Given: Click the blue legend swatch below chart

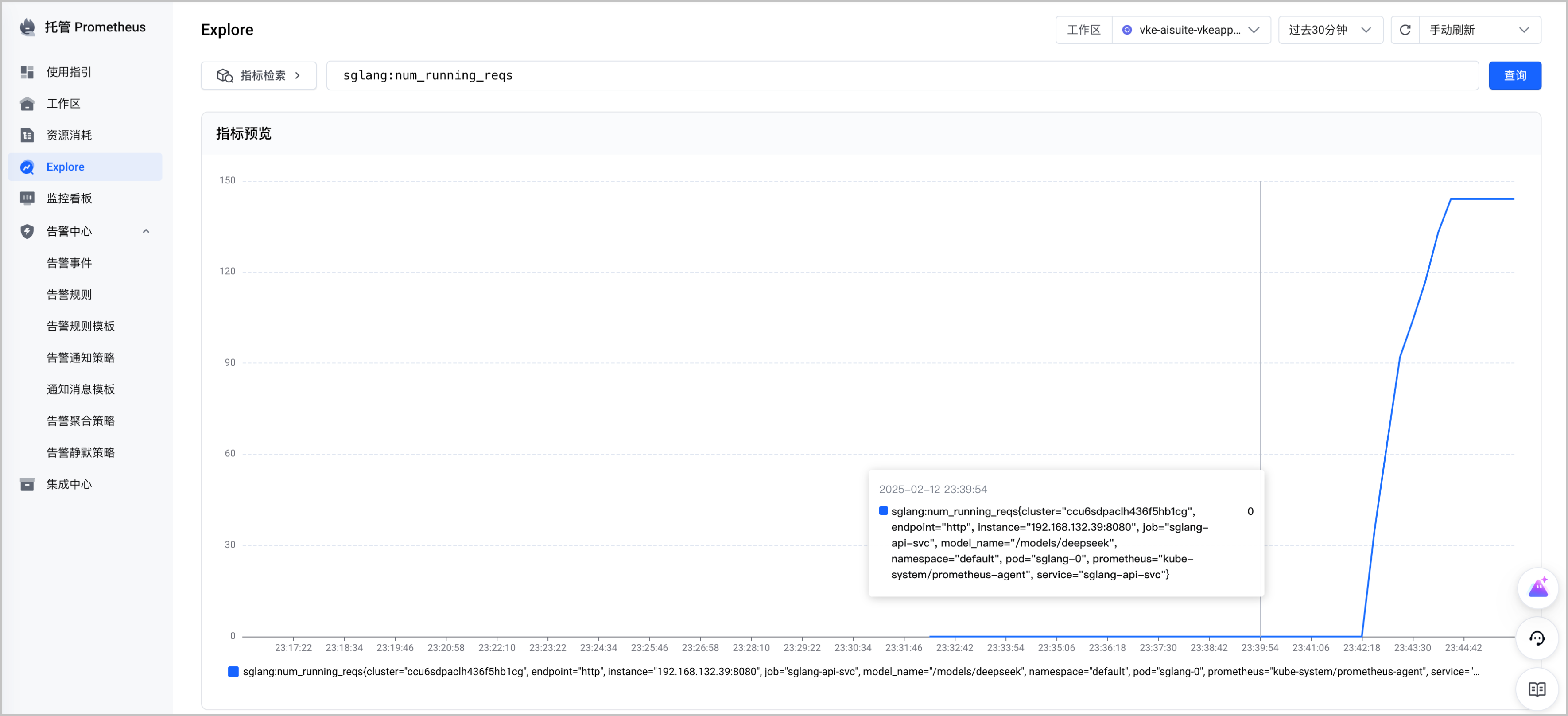Looking at the screenshot, I should click(x=233, y=672).
